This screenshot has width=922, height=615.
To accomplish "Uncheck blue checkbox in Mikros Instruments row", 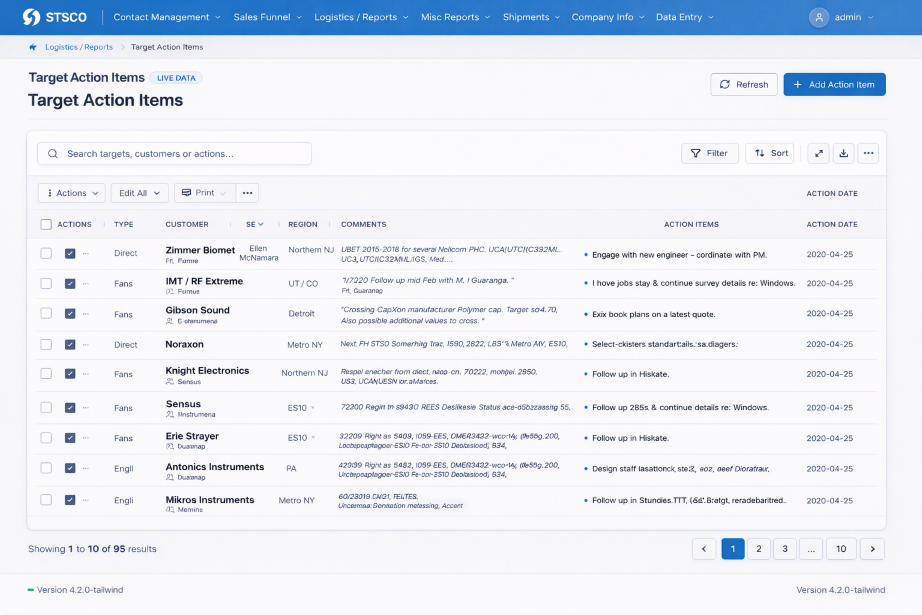I will point(70,500).
